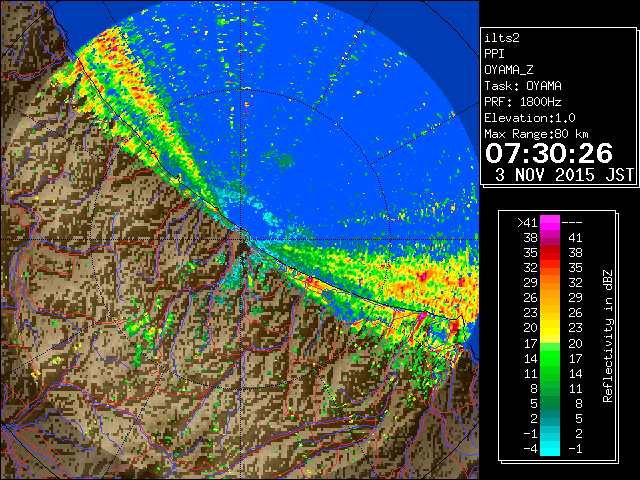The height and width of the screenshot is (480, 640).
Task: Select the "Task: OYAMA" line
Action: point(523,86)
